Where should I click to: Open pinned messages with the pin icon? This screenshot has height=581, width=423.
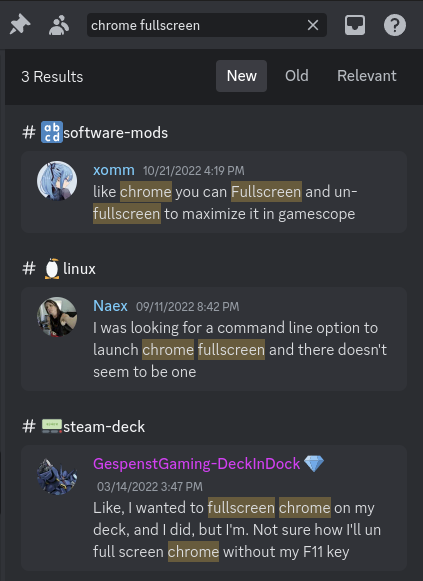pyautogui.click(x=20, y=25)
